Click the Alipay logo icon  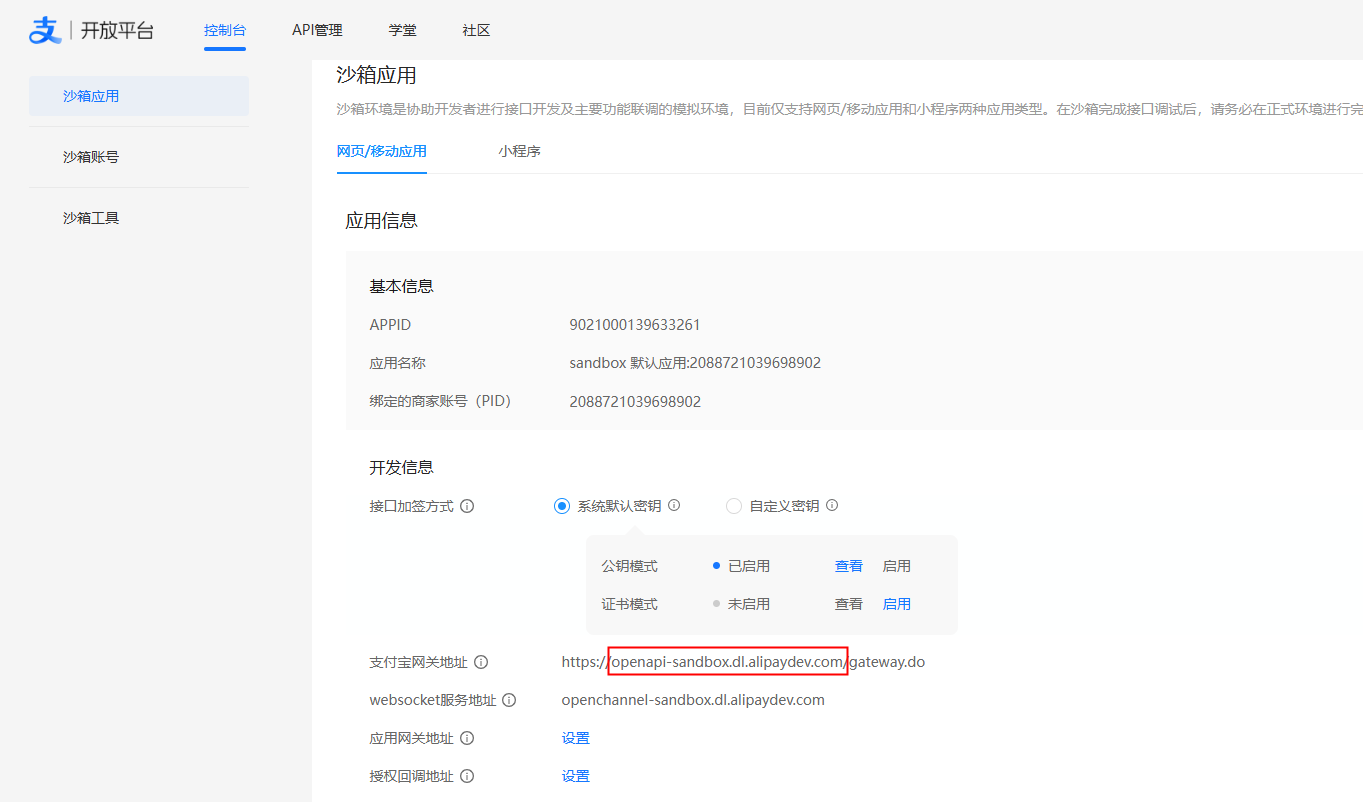click(x=45, y=30)
